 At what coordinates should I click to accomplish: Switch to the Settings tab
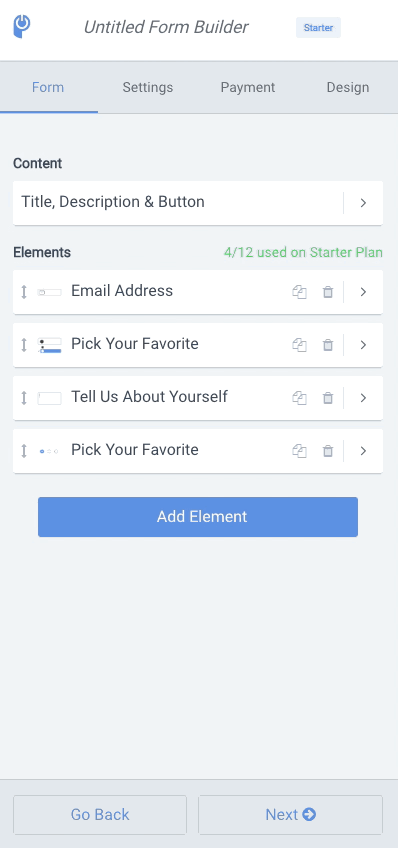pos(148,88)
